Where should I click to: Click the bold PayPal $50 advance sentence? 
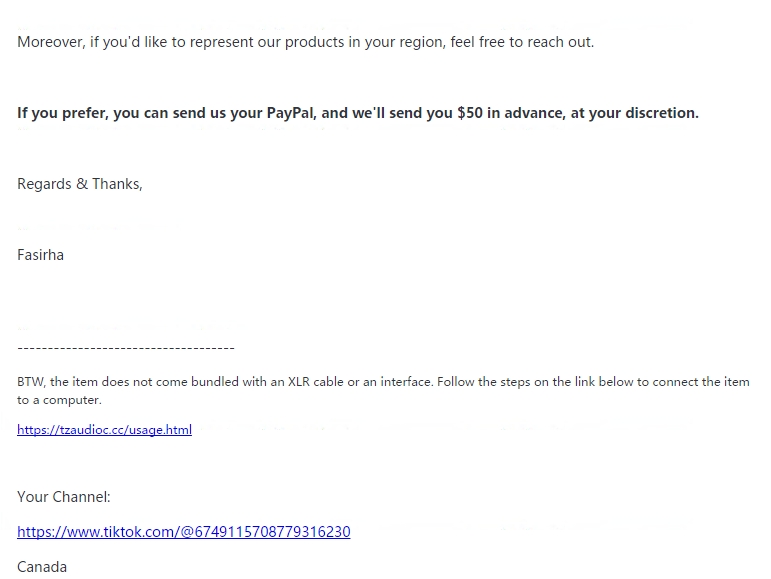click(358, 113)
